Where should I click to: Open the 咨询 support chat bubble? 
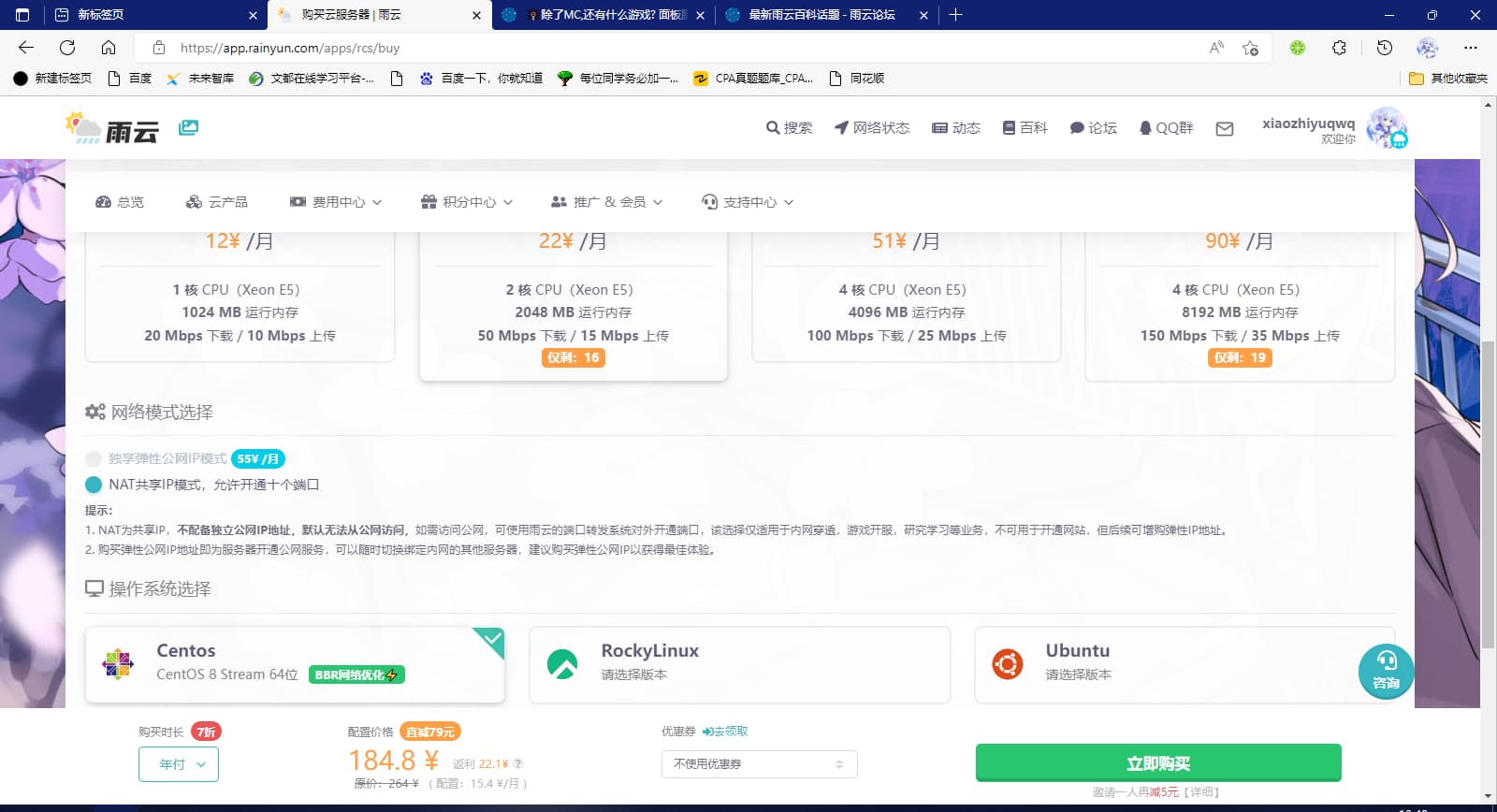1386,671
